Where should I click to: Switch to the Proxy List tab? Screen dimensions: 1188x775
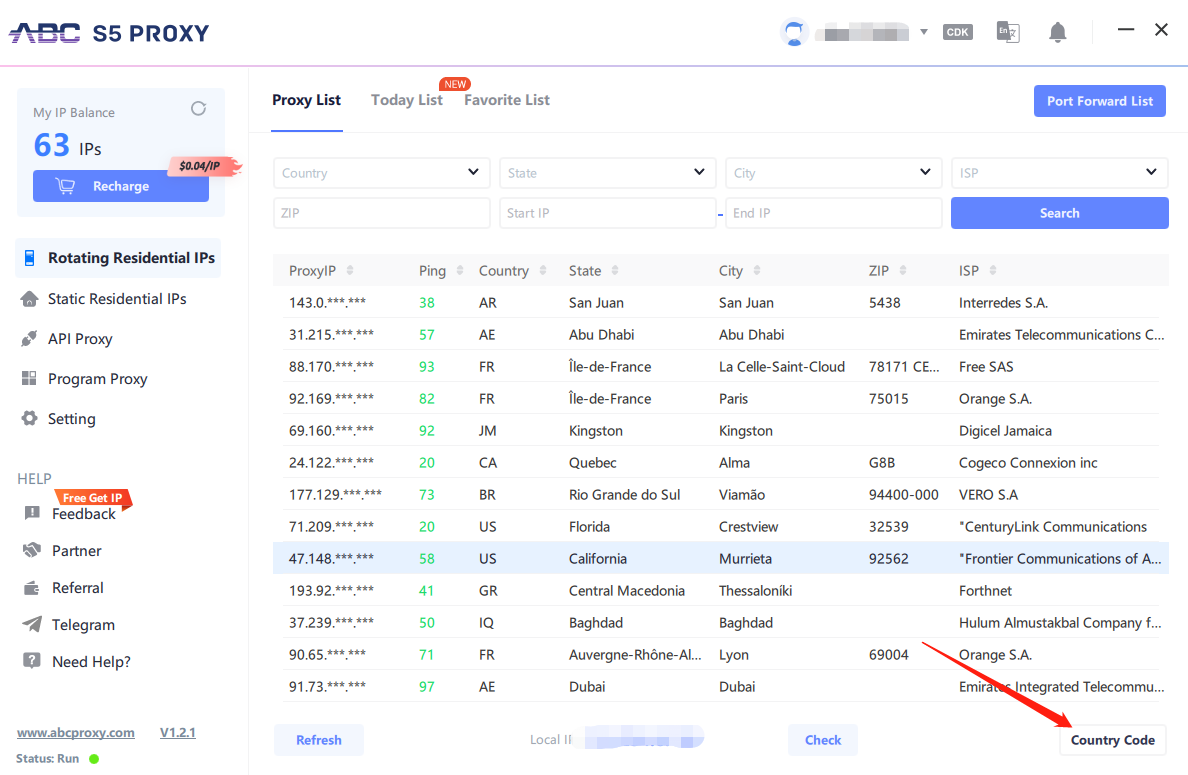pyautogui.click(x=306, y=100)
